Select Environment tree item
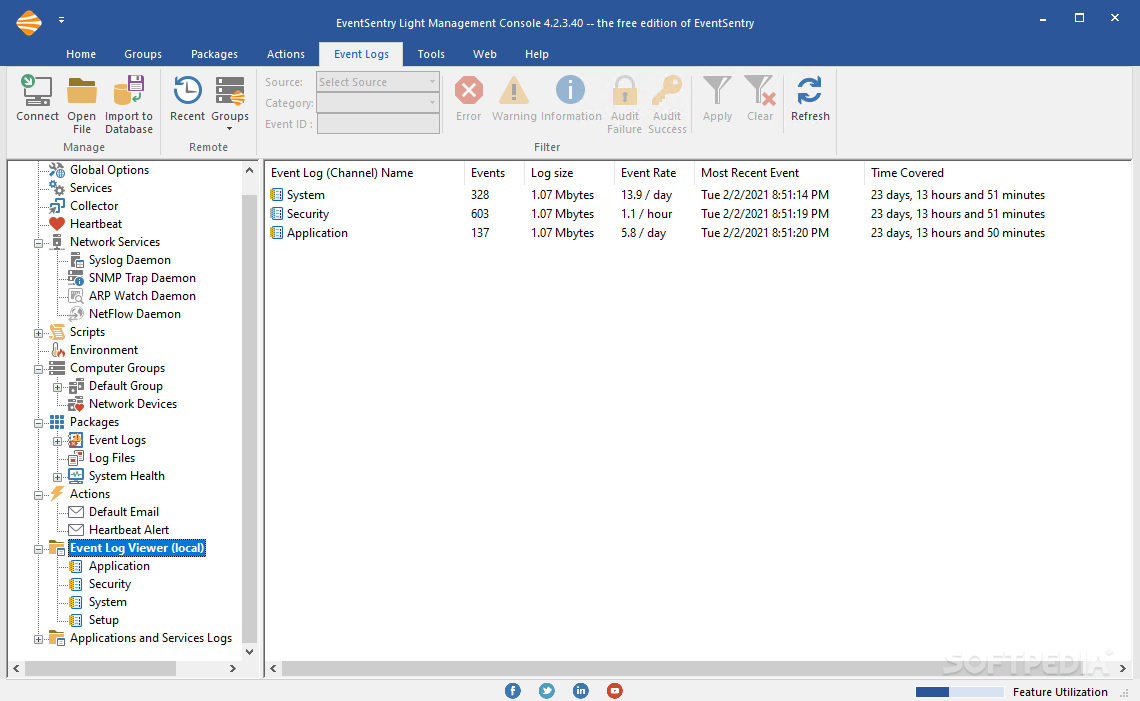The image size is (1140, 701). coord(104,350)
